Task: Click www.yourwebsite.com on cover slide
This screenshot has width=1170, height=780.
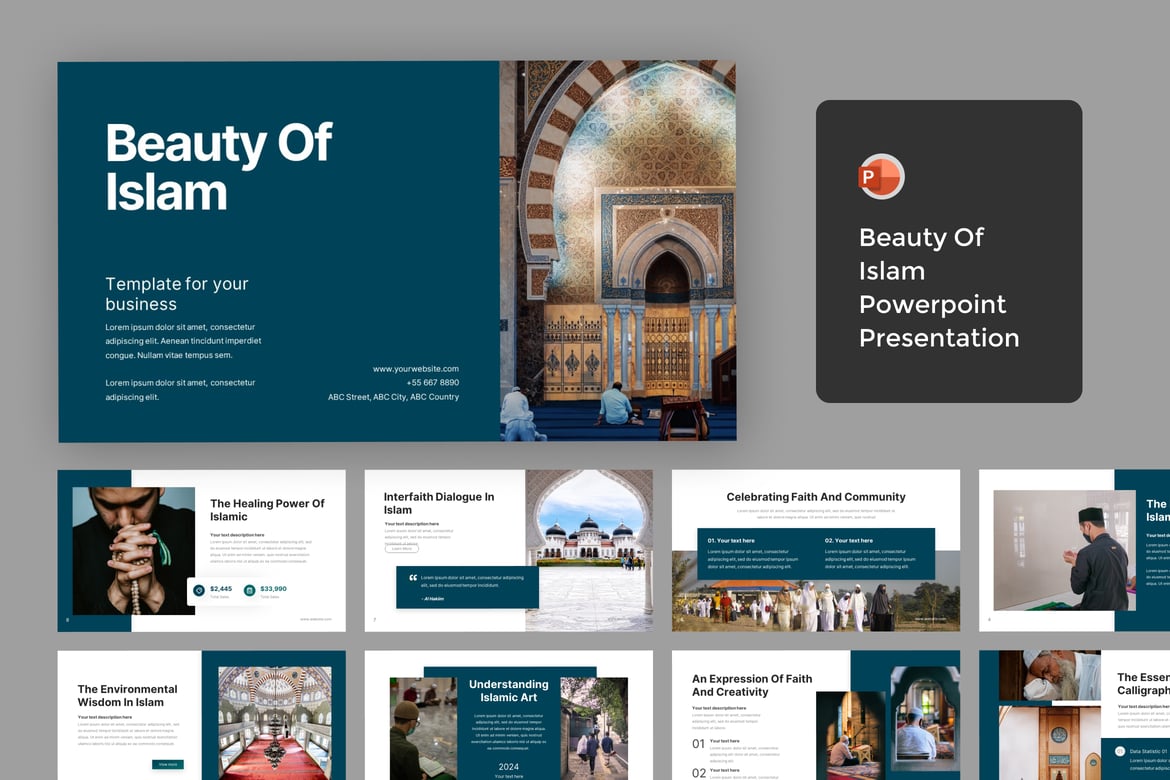Action: coord(416,369)
